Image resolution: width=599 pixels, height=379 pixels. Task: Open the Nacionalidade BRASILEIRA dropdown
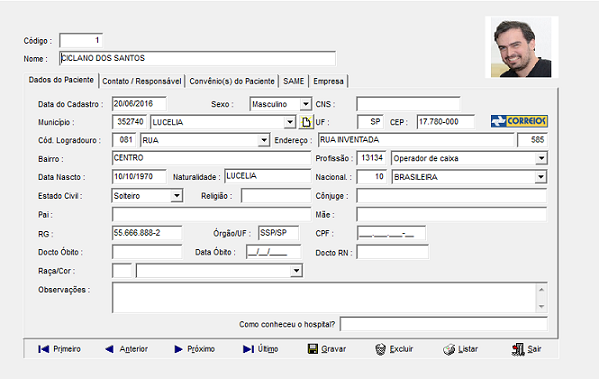(x=541, y=177)
